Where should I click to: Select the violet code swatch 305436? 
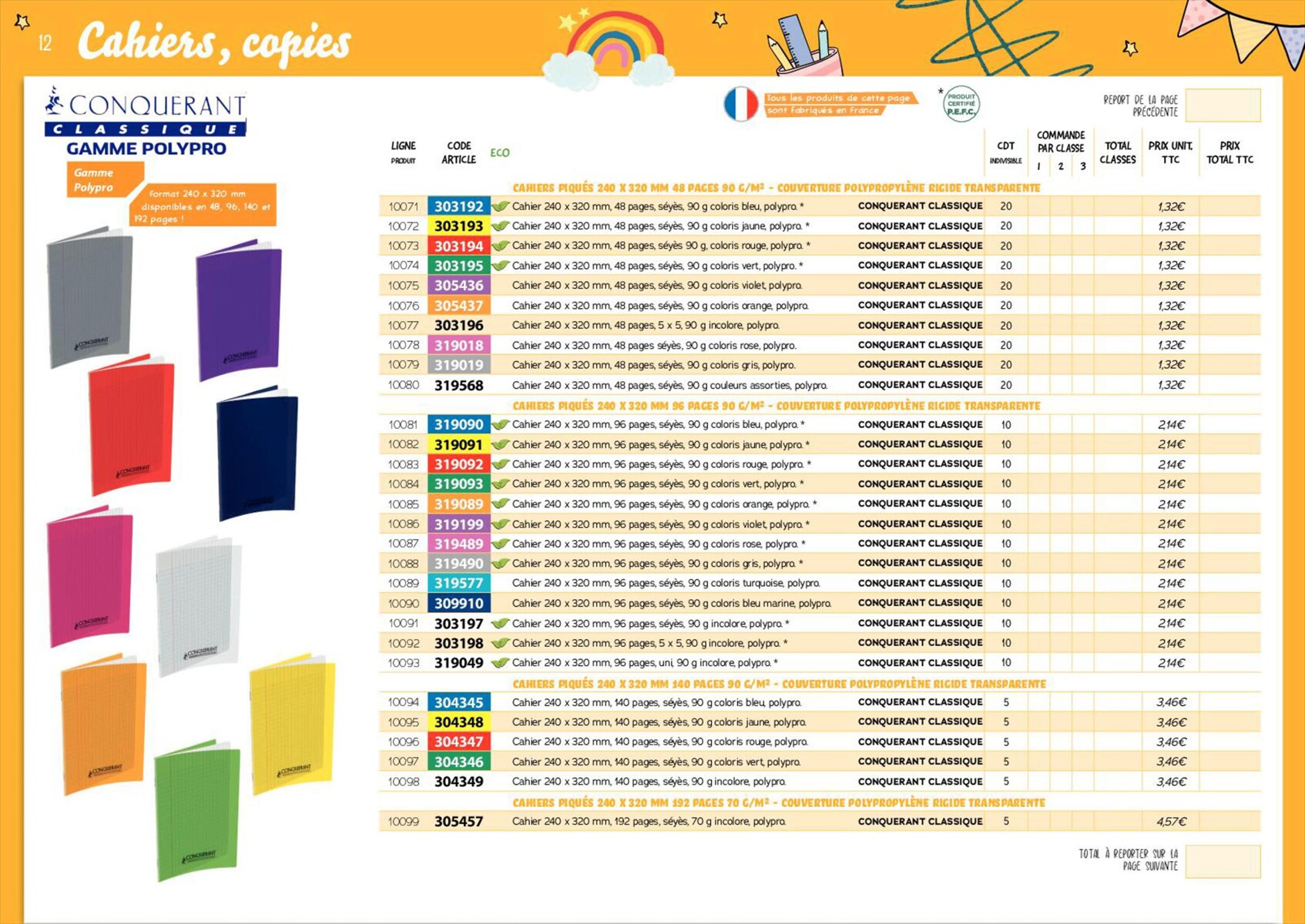[459, 286]
